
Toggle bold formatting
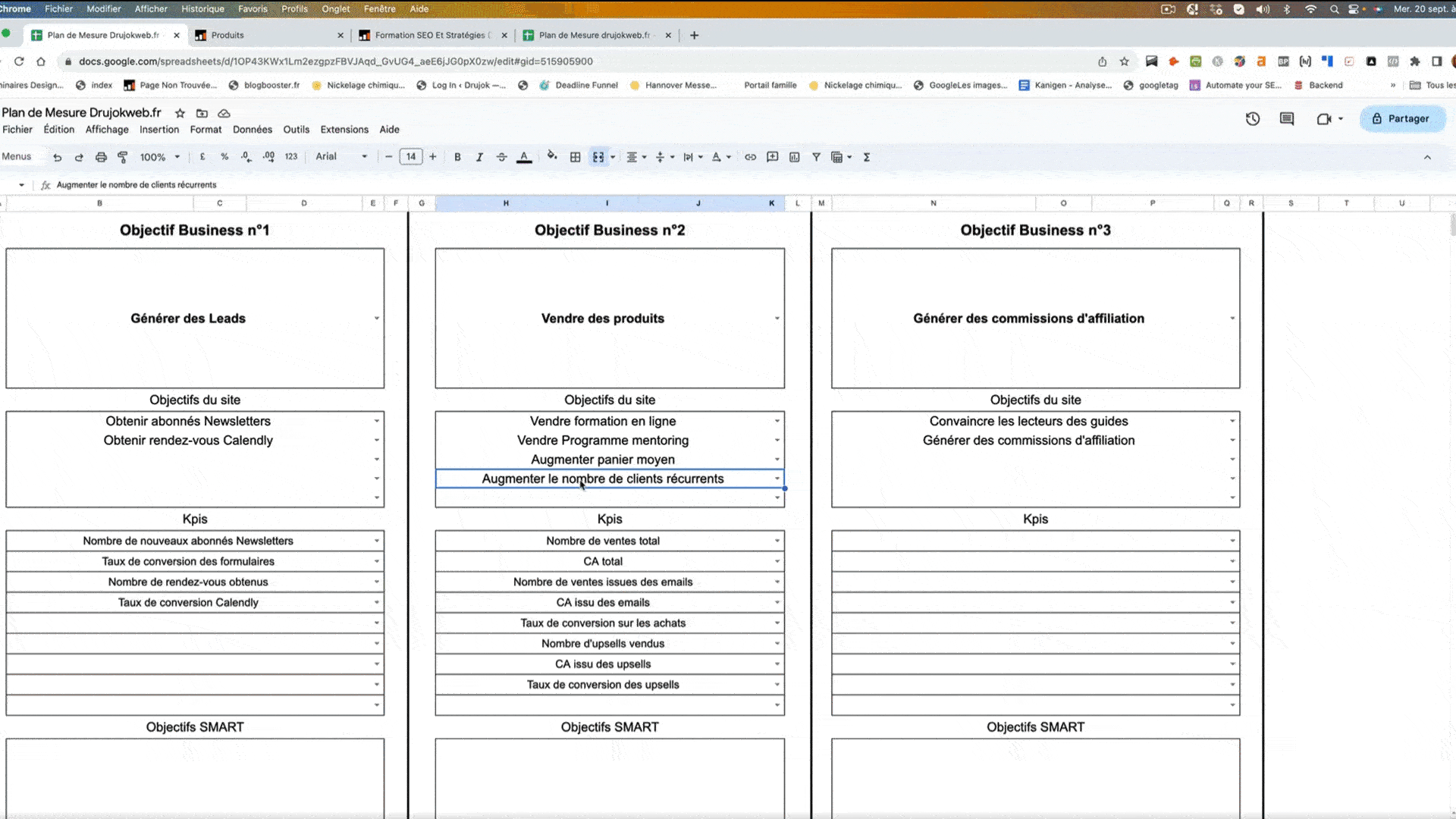tap(457, 157)
